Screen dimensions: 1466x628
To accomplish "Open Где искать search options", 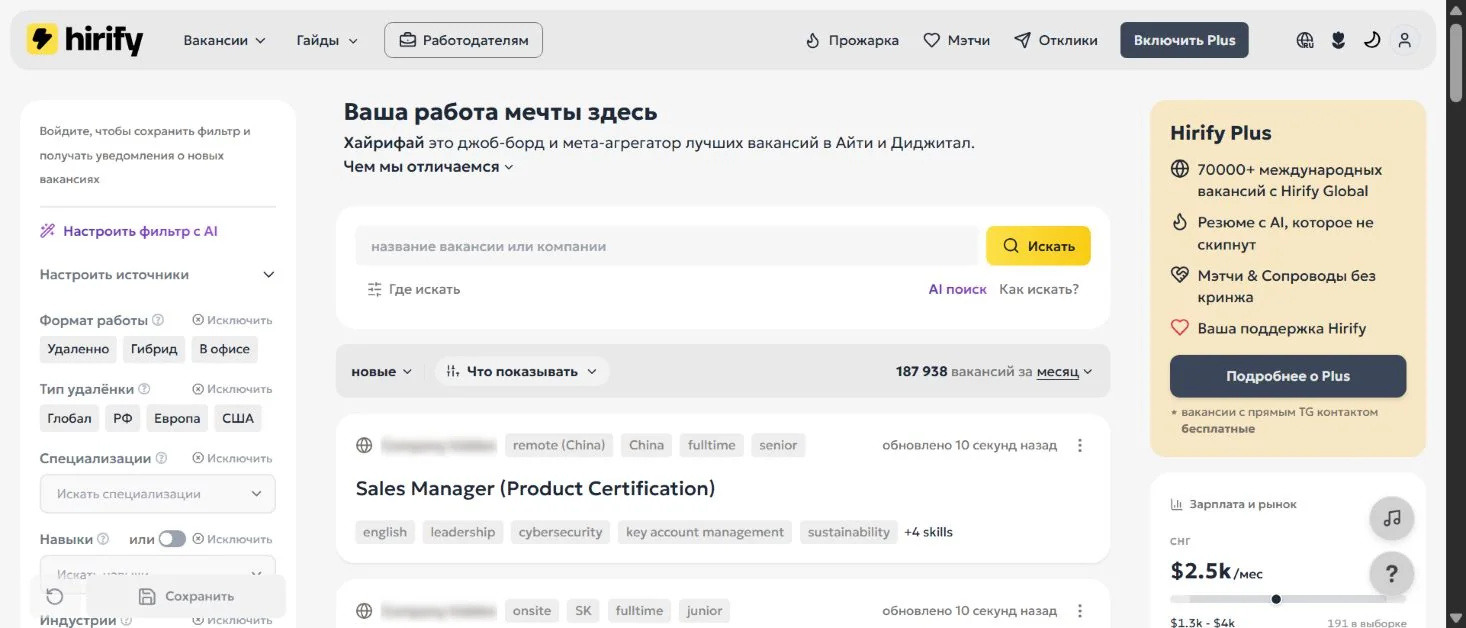I will (x=413, y=289).
